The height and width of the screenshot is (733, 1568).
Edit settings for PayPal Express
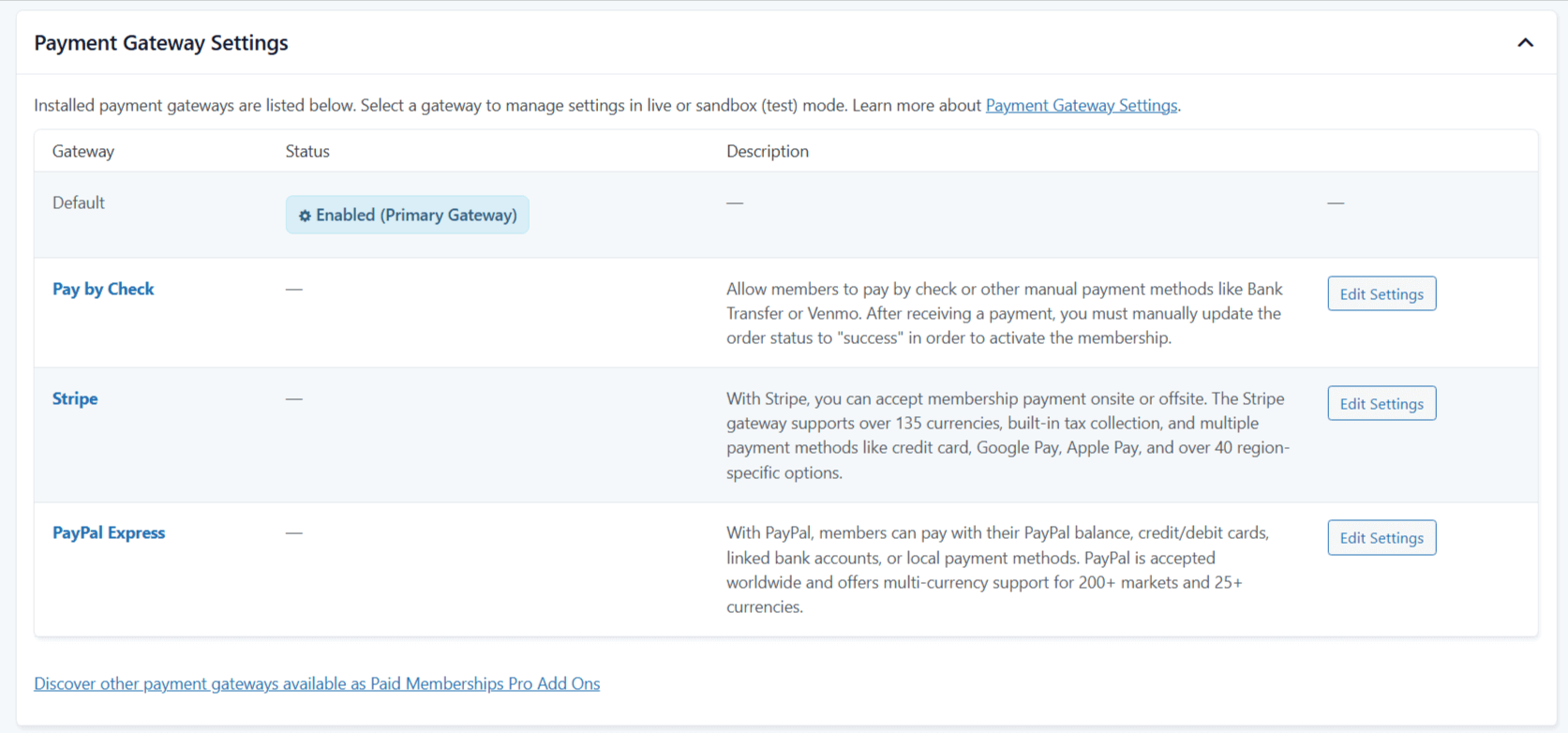pyautogui.click(x=1381, y=537)
